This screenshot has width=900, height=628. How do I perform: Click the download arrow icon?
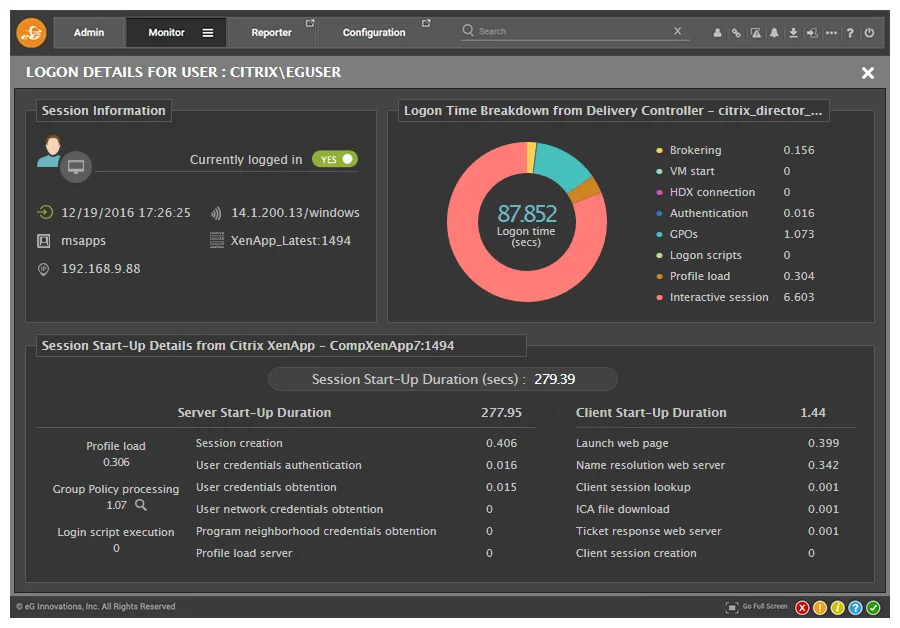click(x=793, y=33)
